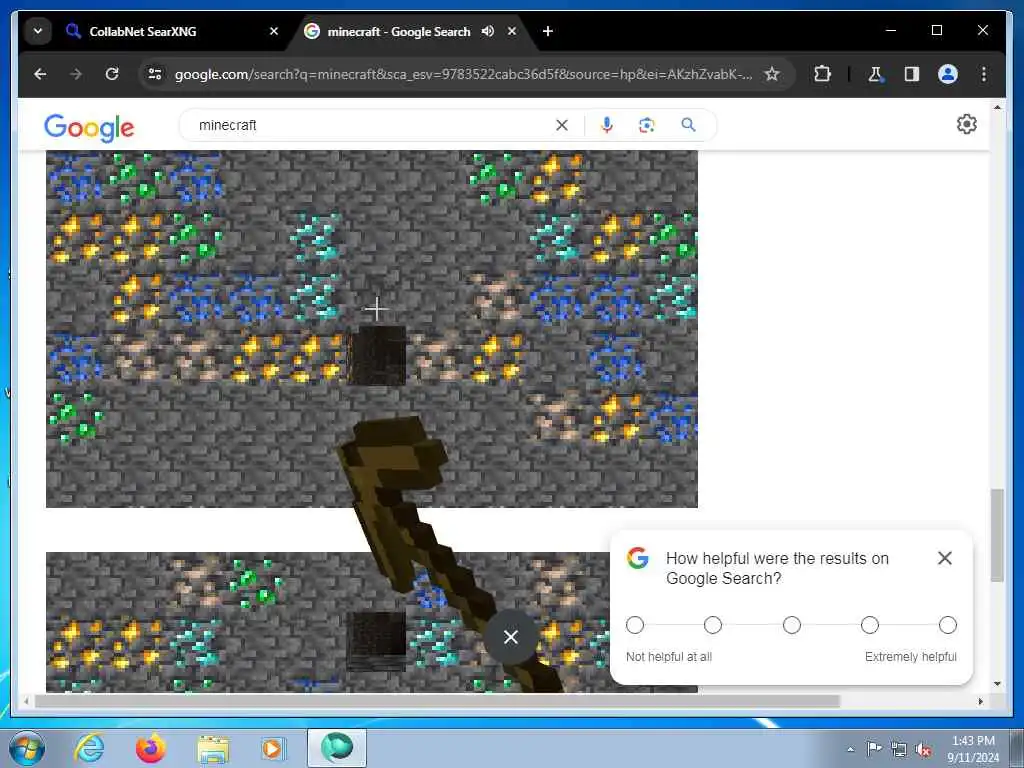Open network status tray icon
Image resolution: width=1024 pixels, height=768 pixels.
click(x=899, y=749)
